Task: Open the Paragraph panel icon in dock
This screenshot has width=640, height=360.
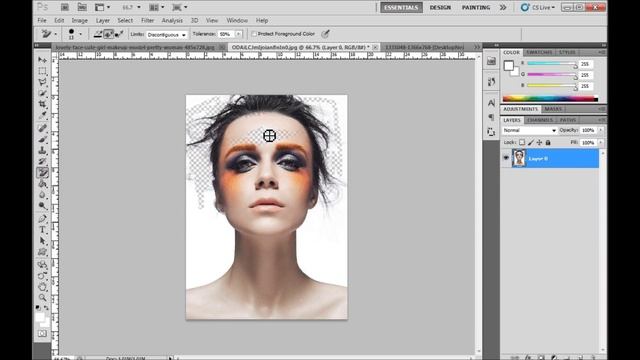Action: (491, 117)
